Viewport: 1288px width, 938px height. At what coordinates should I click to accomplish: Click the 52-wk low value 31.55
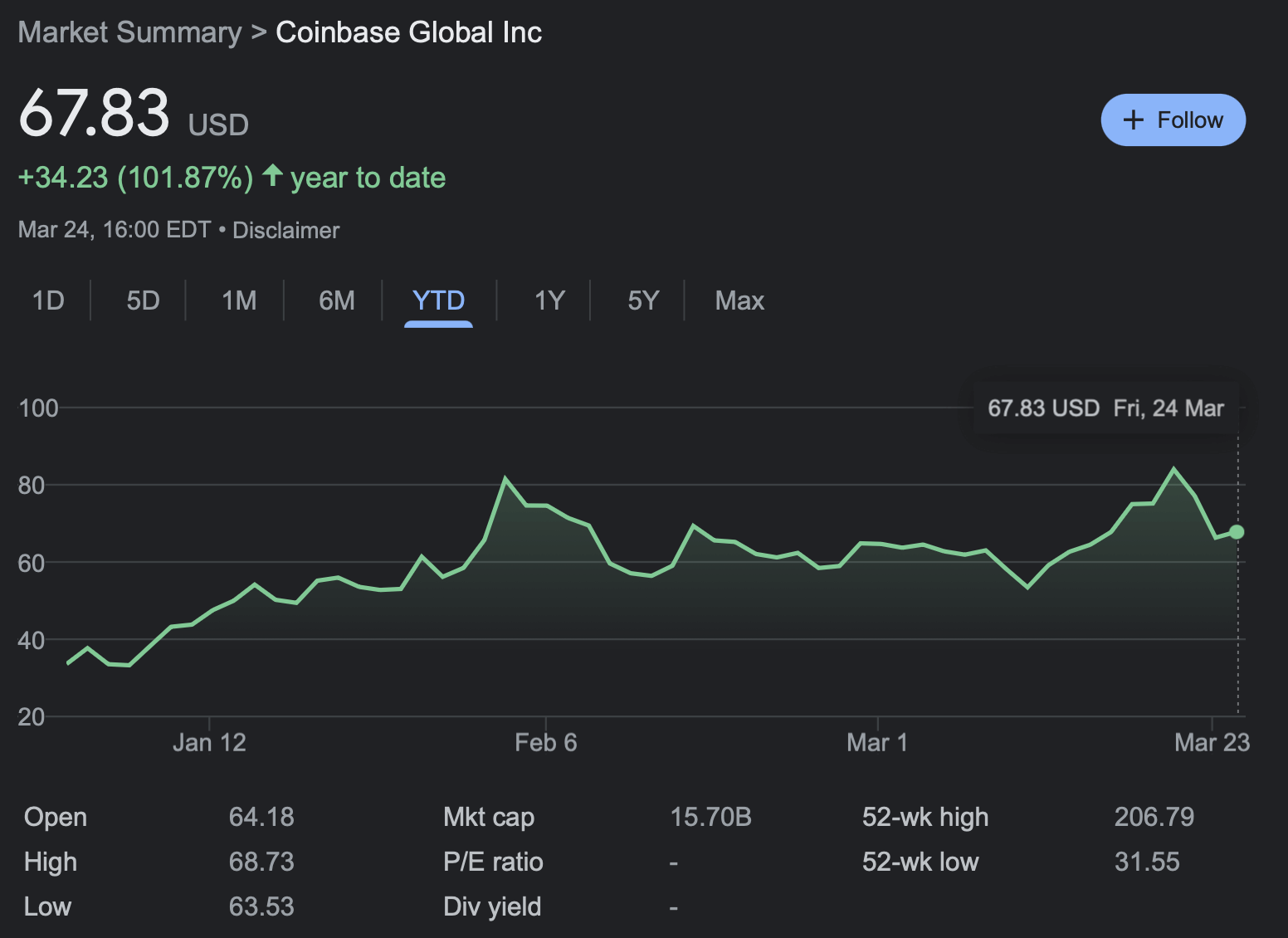(x=1147, y=862)
